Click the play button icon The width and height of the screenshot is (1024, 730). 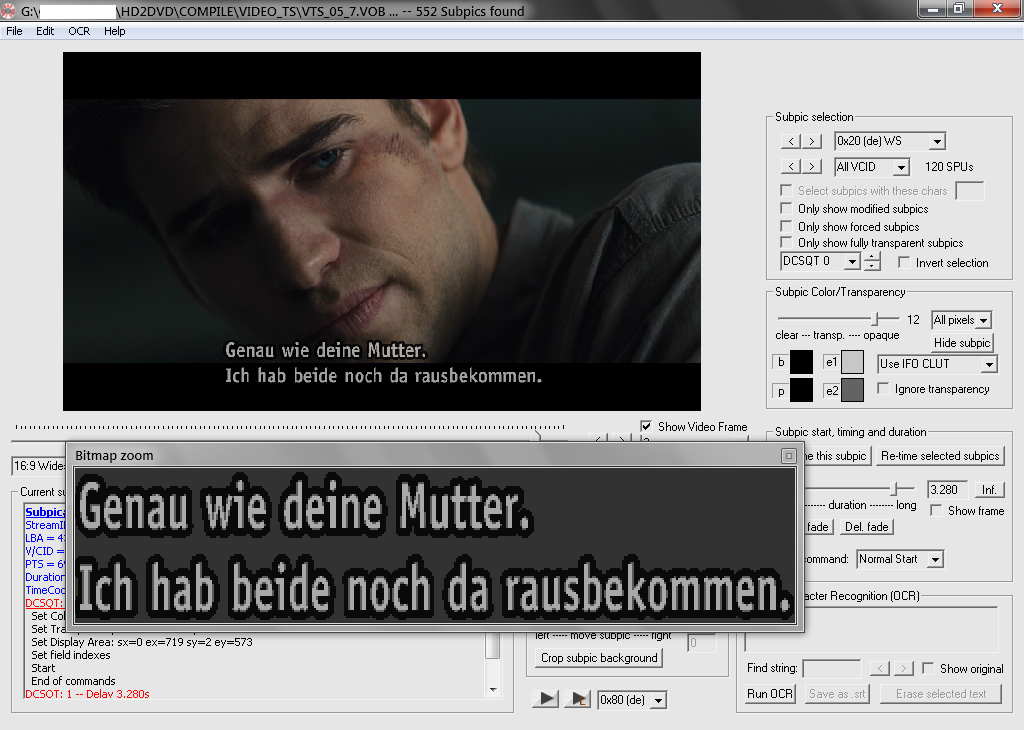pos(546,699)
